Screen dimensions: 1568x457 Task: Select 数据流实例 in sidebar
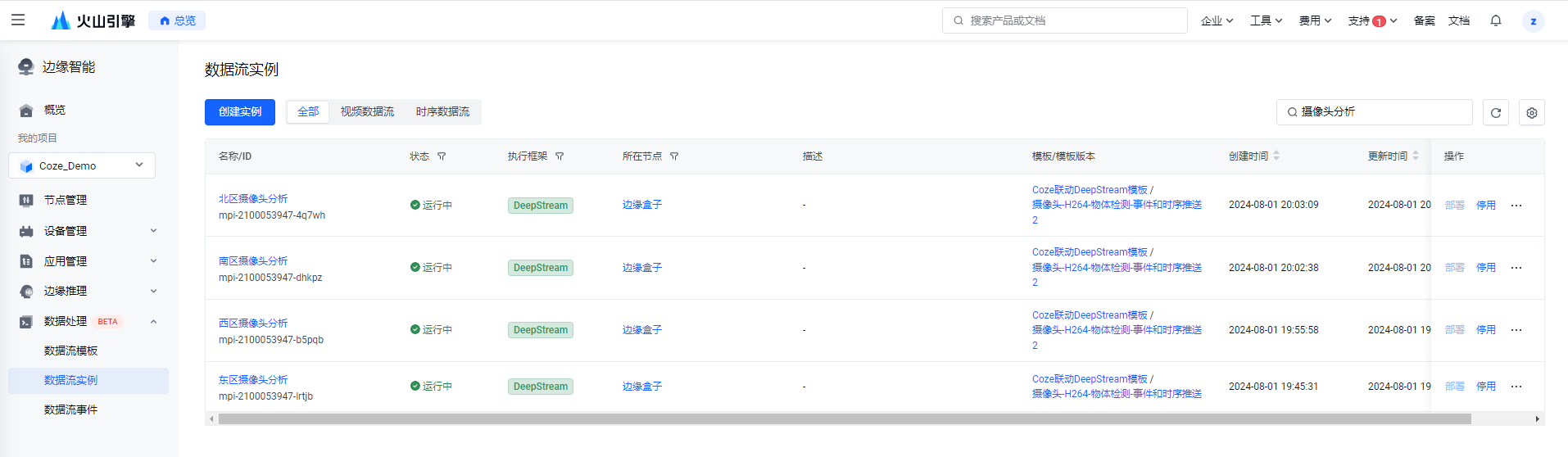[88, 380]
